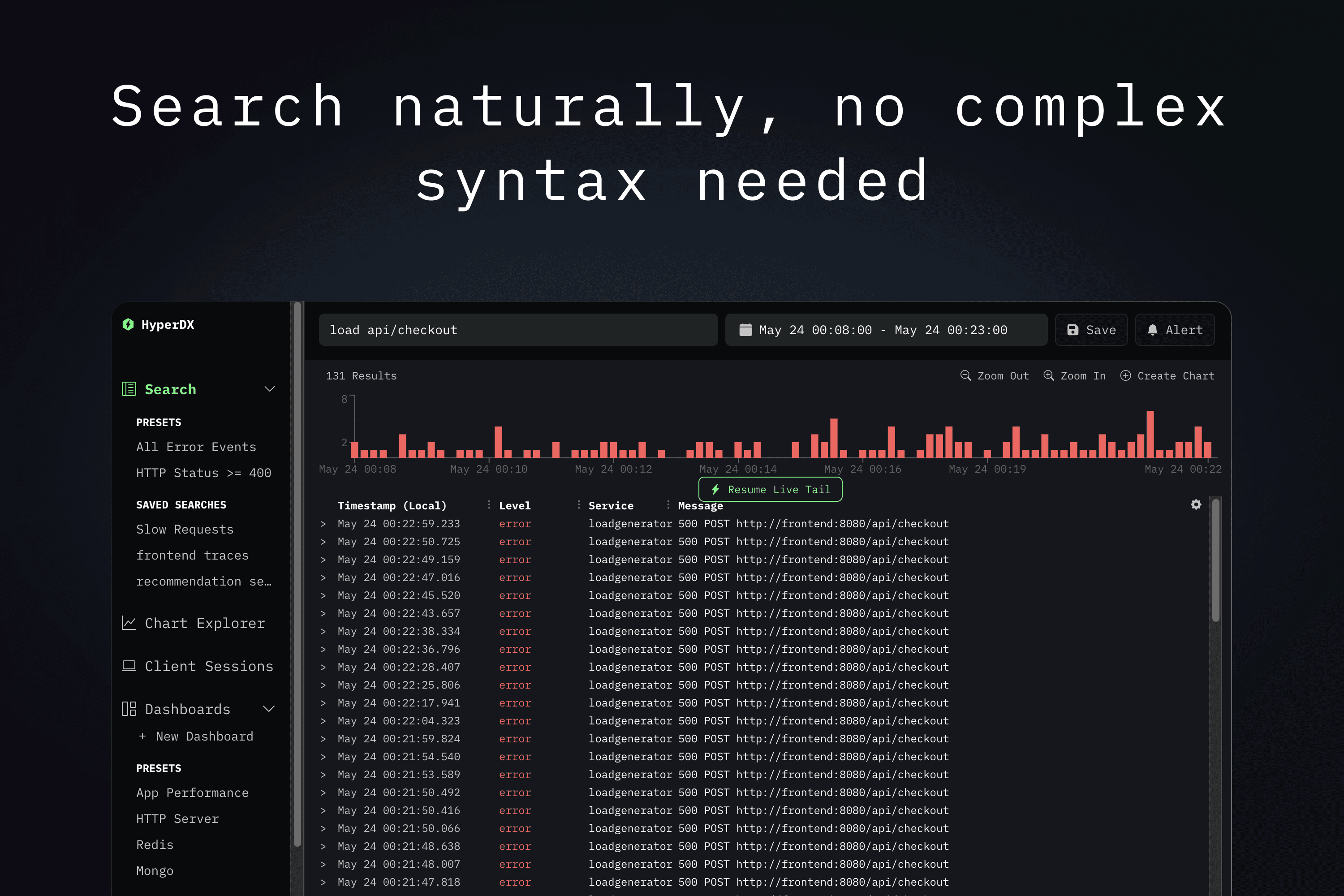Click the calendar icon in date range
The height and width of the screenshot is (896, 1344).
tap(745, 330)
